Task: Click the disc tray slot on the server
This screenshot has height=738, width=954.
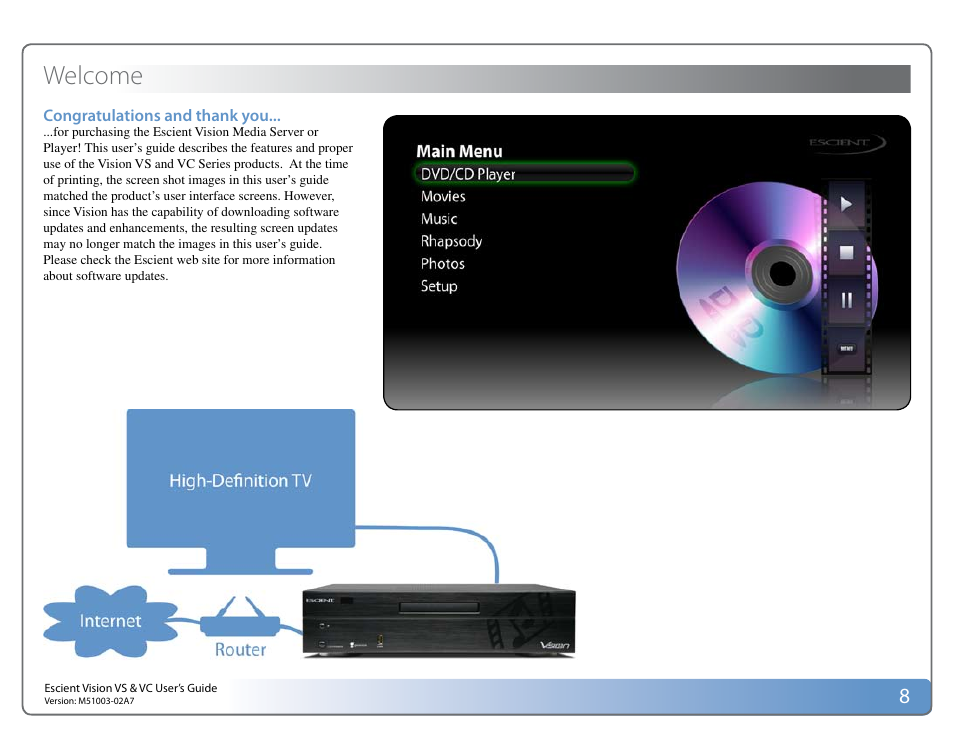Action: 439,607
